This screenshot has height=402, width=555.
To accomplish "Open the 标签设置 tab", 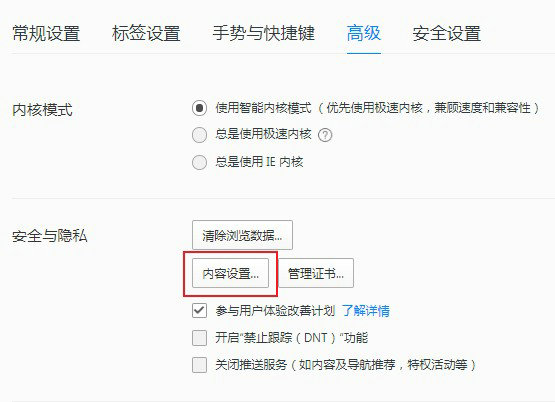I will (146, 33).
